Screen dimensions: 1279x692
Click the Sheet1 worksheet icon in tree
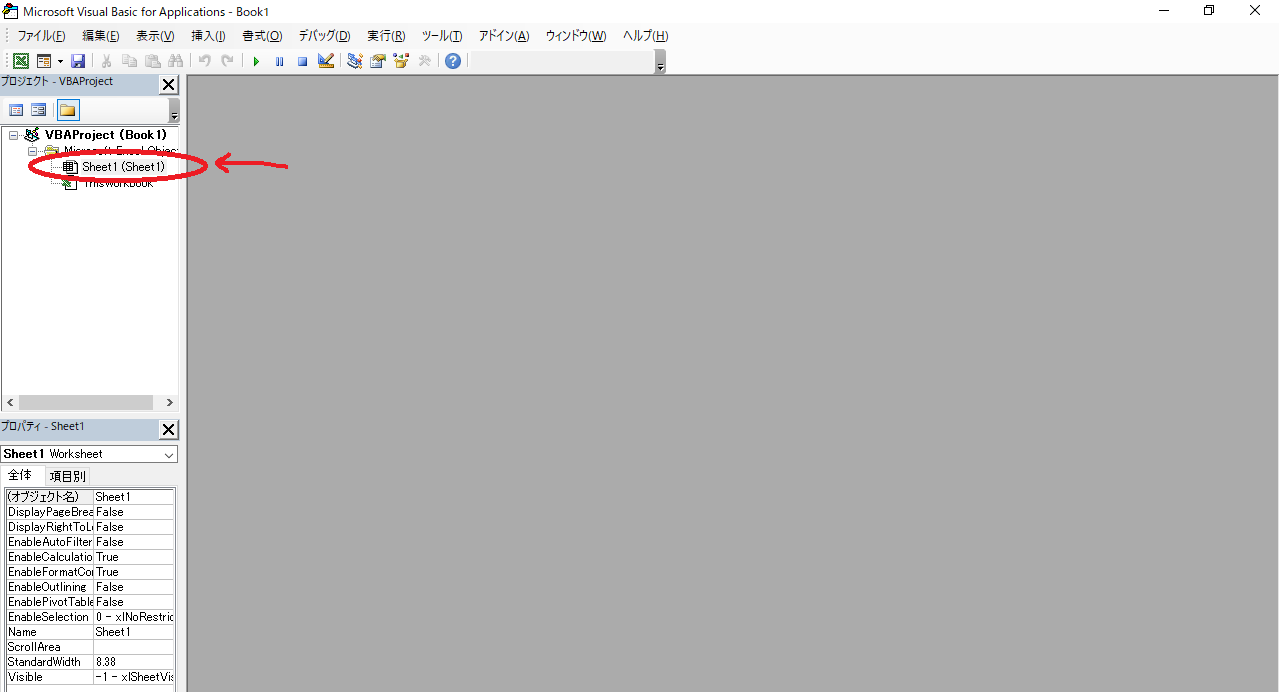tap(69, 167)
